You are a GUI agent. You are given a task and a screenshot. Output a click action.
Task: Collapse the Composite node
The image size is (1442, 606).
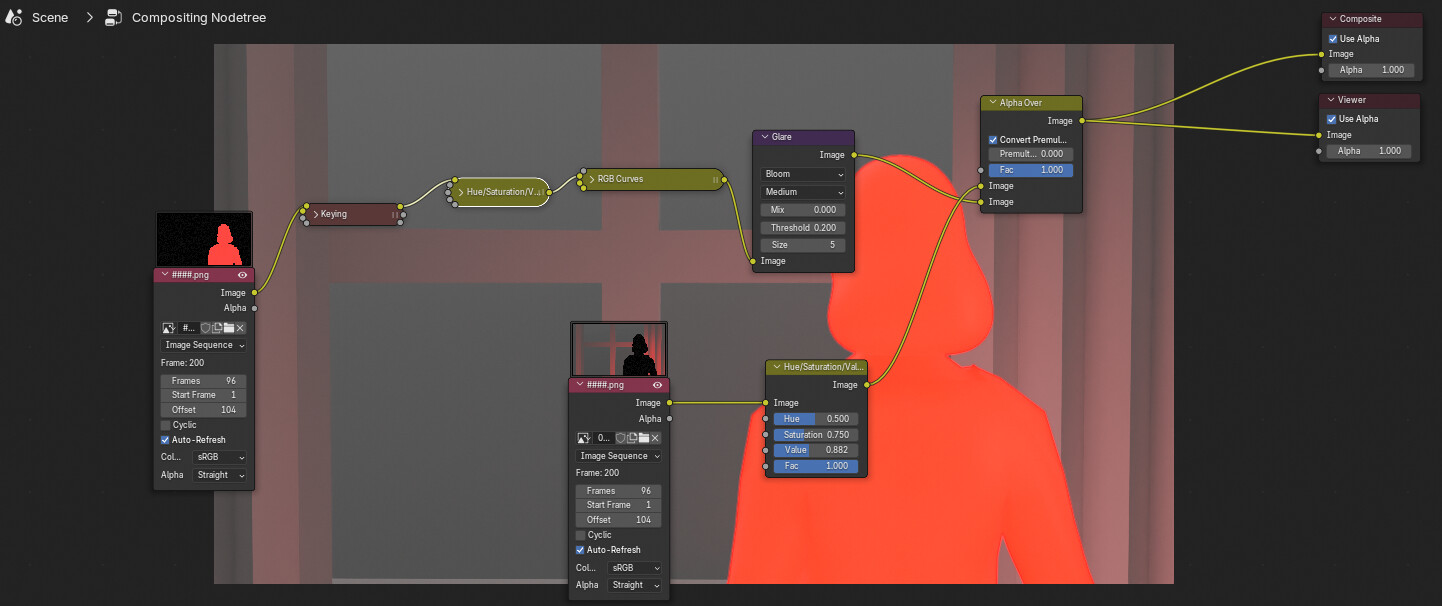(x=1333, y=19)
